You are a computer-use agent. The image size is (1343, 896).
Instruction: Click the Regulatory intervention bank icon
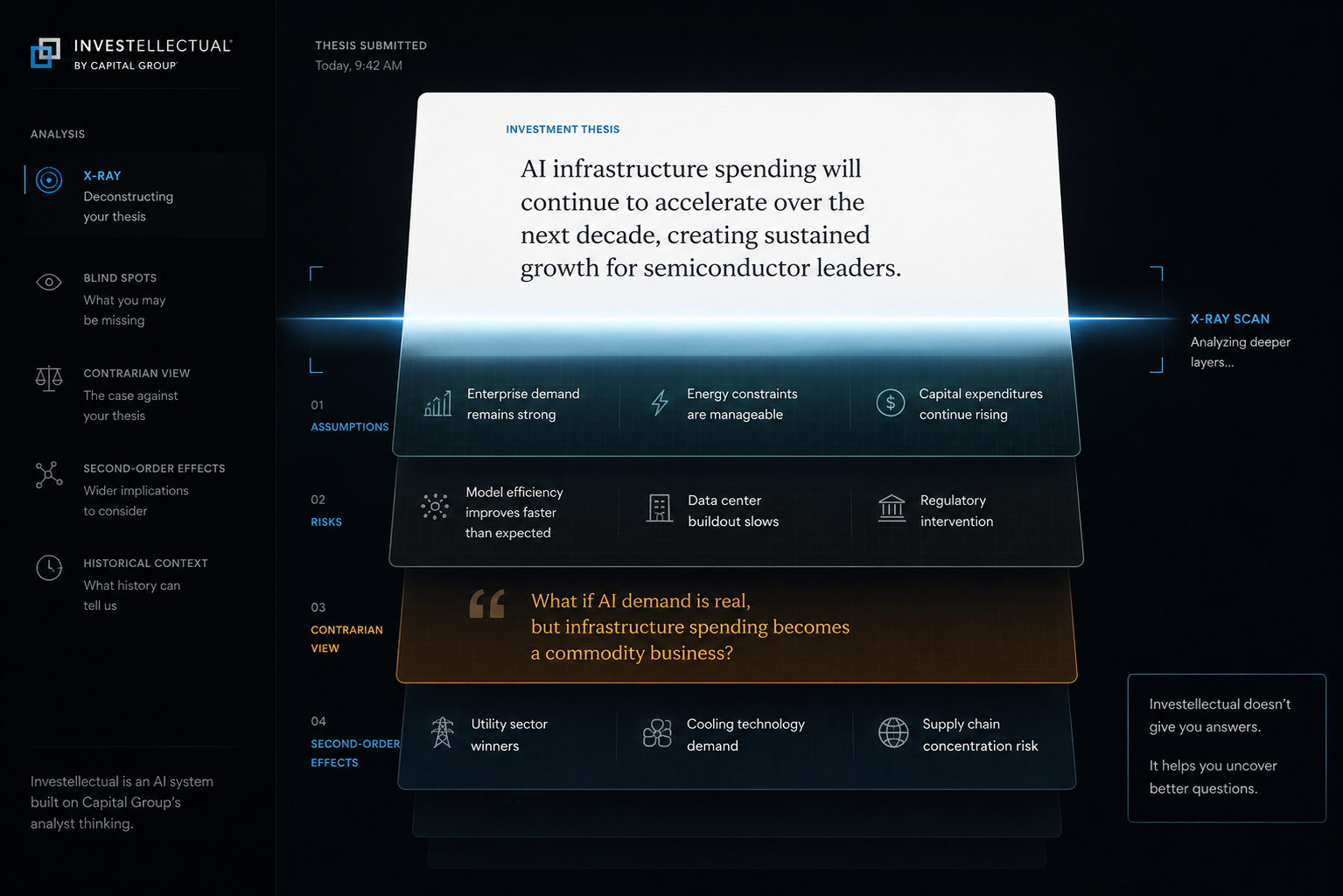coord(892,507)
